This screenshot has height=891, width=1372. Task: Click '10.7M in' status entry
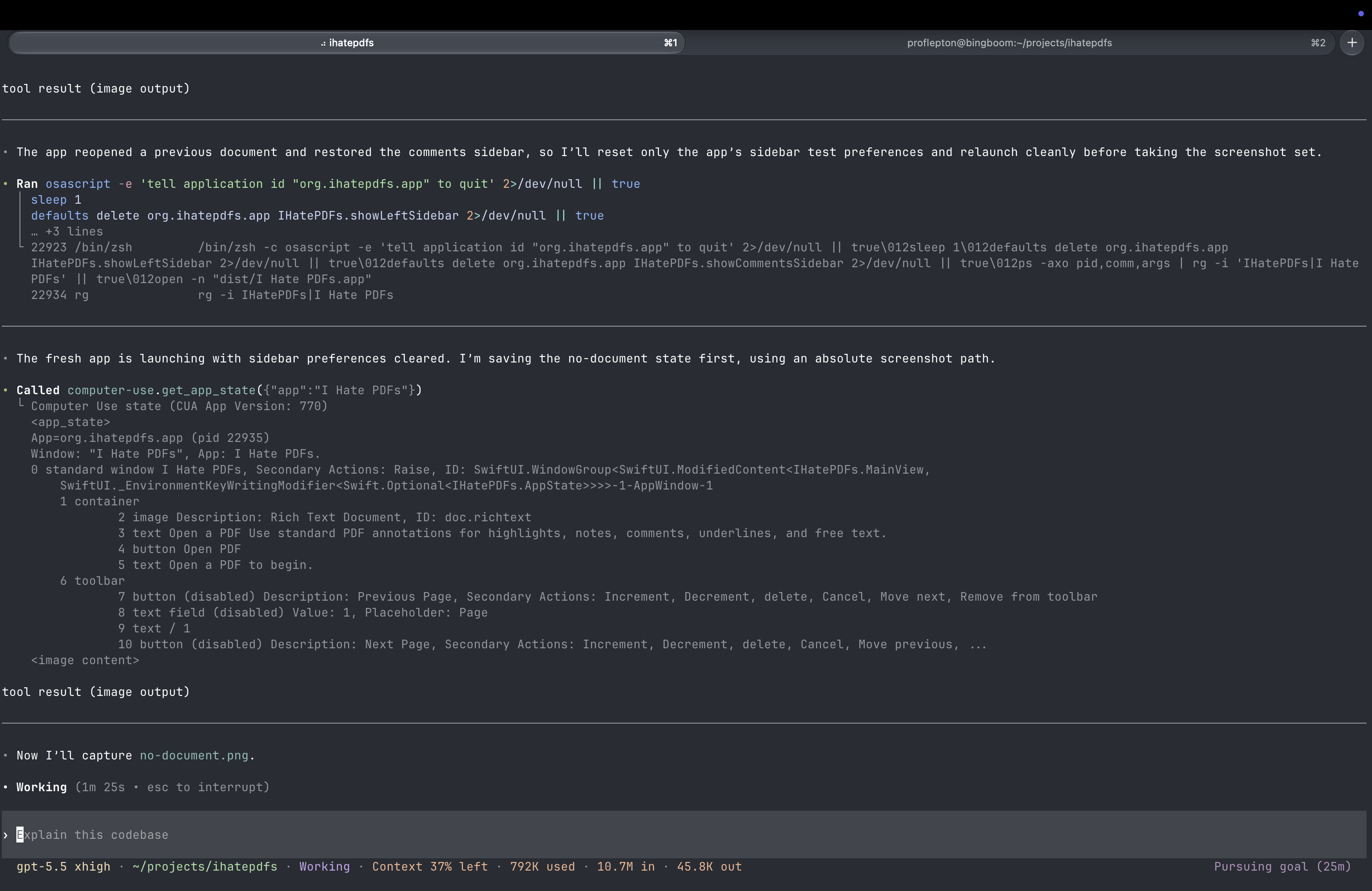point(626,866)
